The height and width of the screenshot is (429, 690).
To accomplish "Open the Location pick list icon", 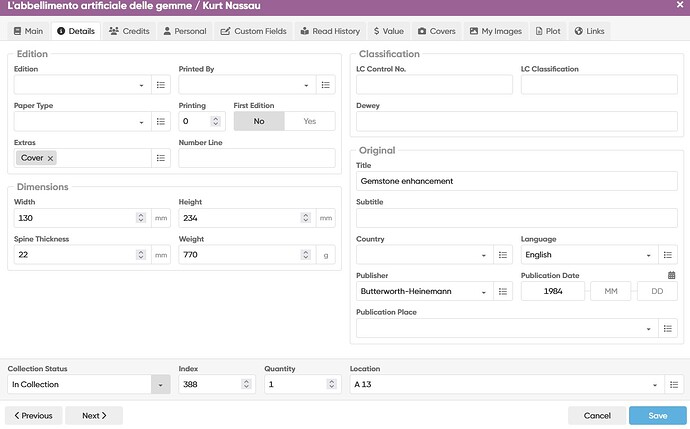I will pos(674,385).
